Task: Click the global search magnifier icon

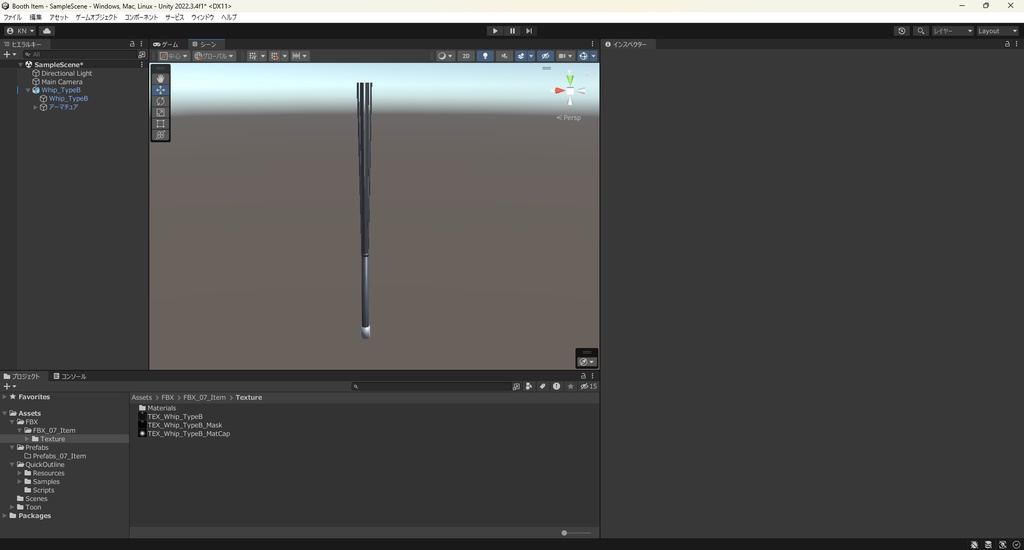Action: pyautogui.click(x=921, y=31)
